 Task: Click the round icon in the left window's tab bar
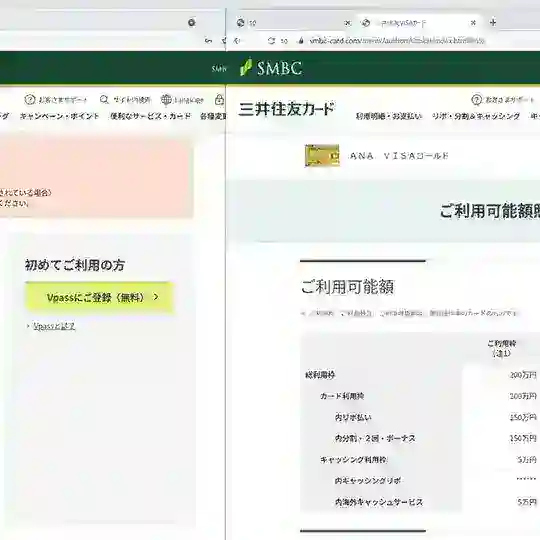click(192, 23)
